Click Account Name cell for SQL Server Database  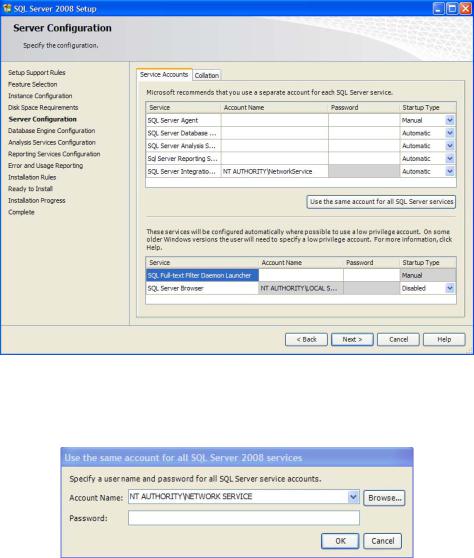tap(274, 133)
